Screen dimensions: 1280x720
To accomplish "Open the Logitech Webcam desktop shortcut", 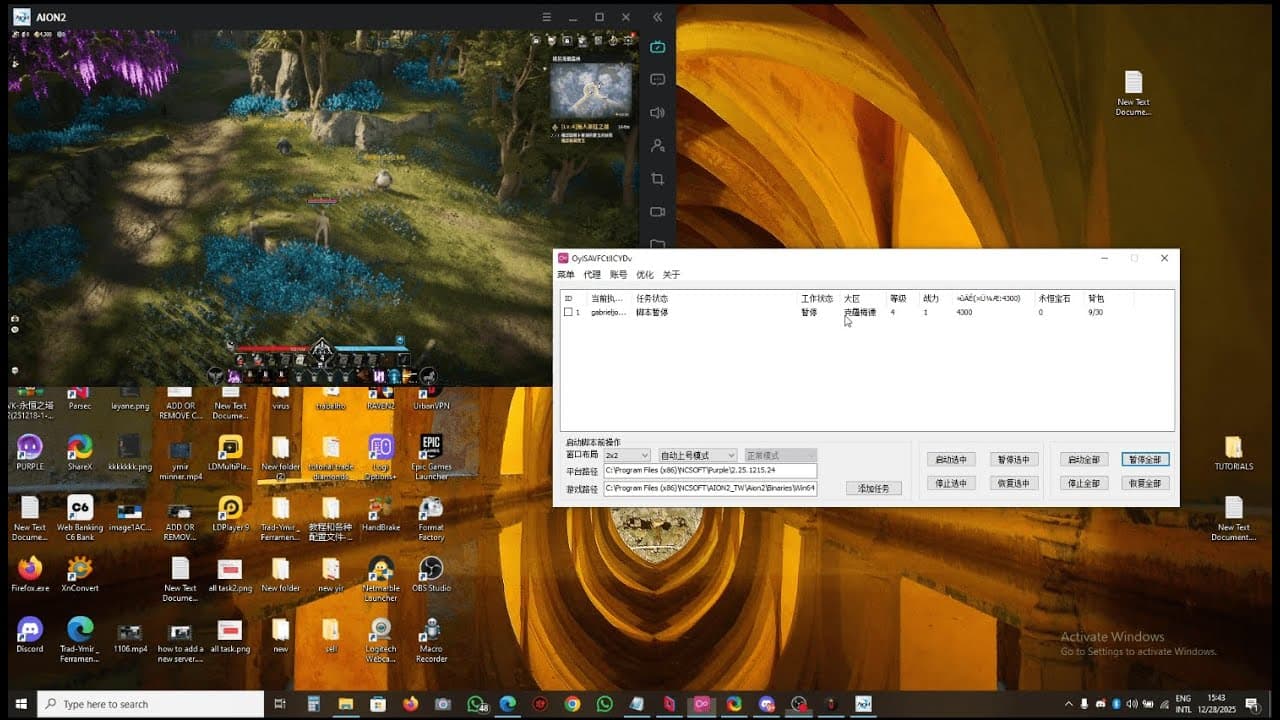I will 381,639.
